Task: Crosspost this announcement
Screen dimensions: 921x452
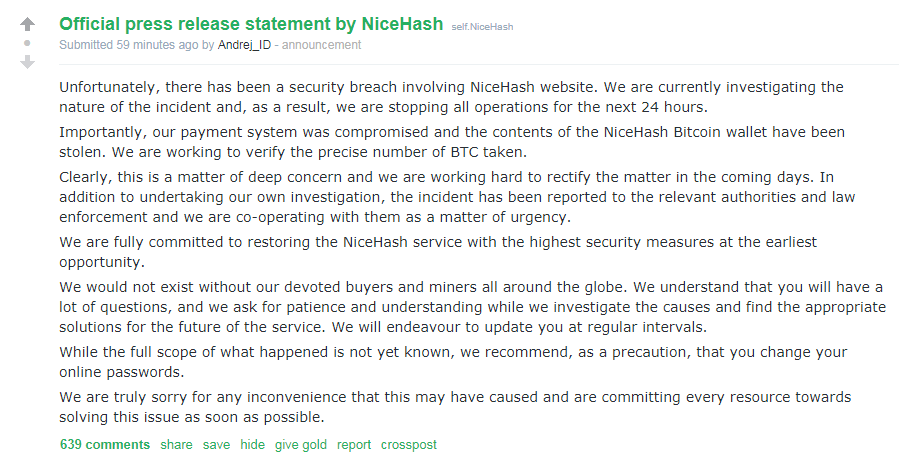Action: point(409,445)
